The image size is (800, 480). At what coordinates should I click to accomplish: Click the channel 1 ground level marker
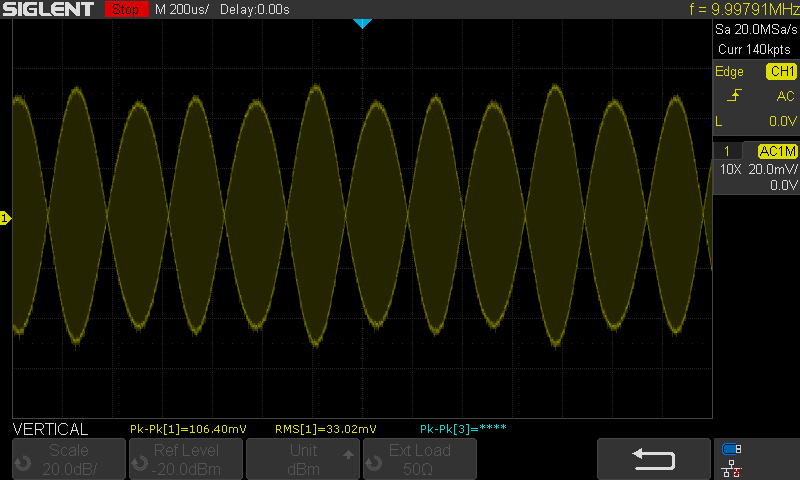tap(5, 218)
